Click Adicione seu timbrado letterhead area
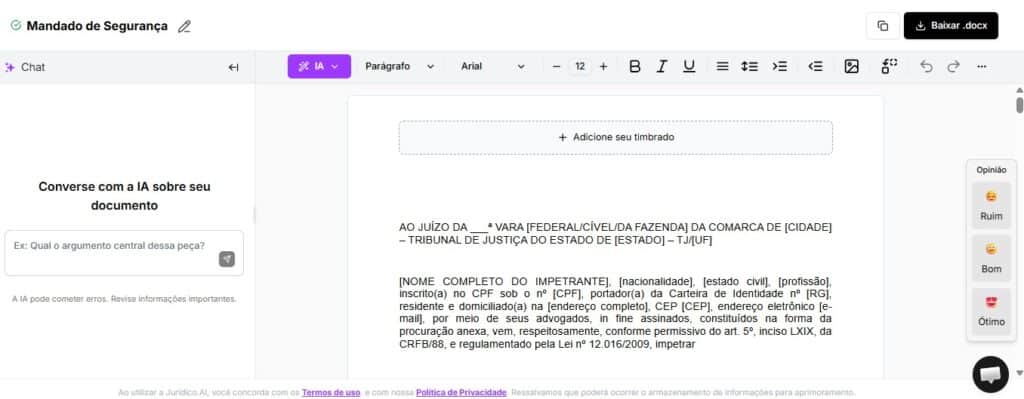 [x=616, y=137]
